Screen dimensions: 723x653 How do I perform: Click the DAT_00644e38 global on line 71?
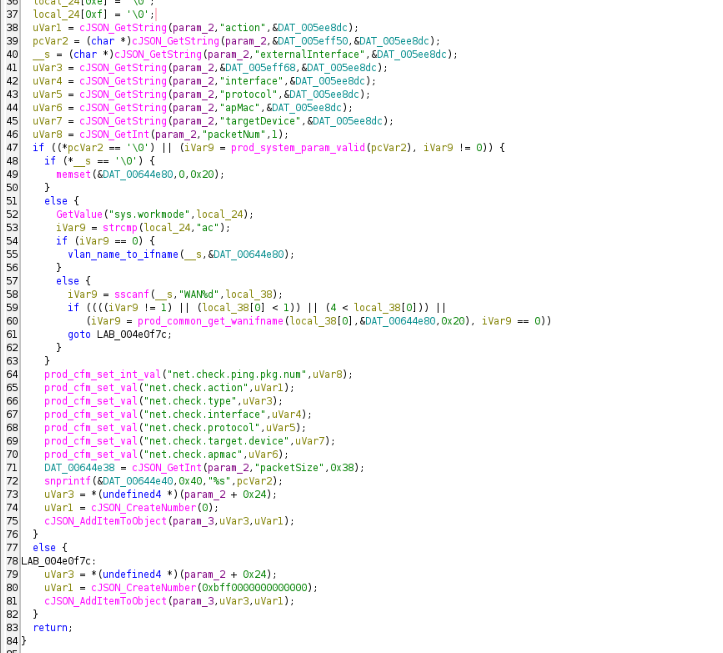coord(79,469)
